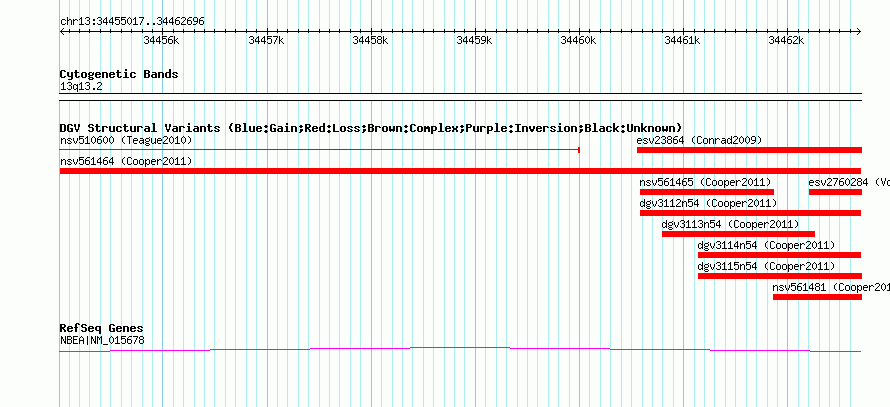Screen dimensions: 890x407
Task: Click the esv23864 red loss bar
Action: click(x=749, y=150)
